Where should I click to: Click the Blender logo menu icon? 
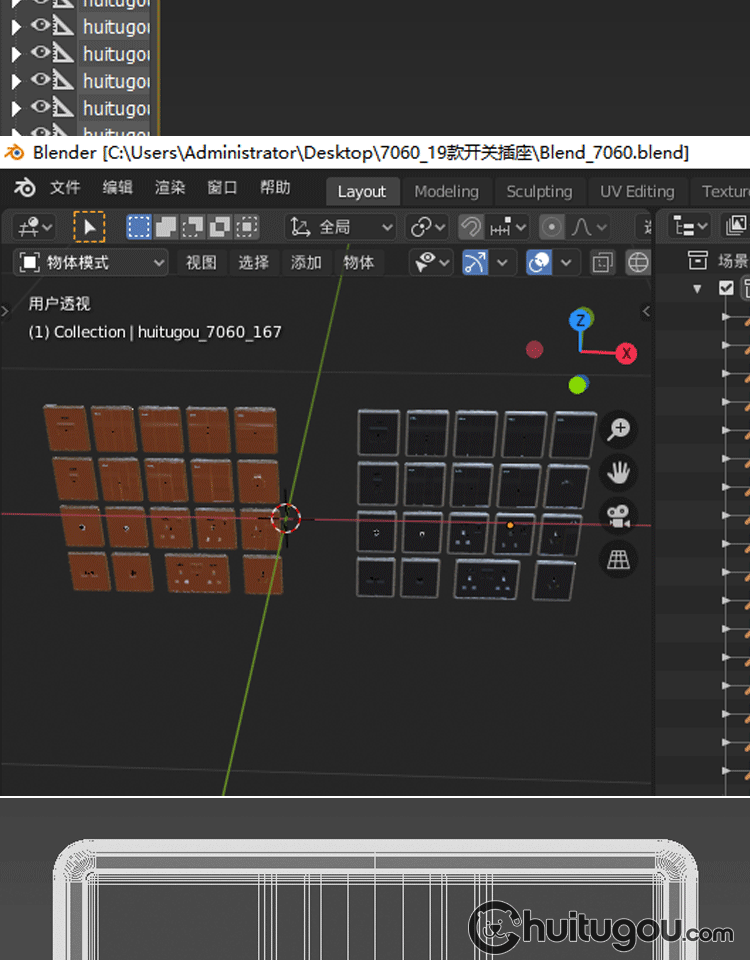pos(25,189)
